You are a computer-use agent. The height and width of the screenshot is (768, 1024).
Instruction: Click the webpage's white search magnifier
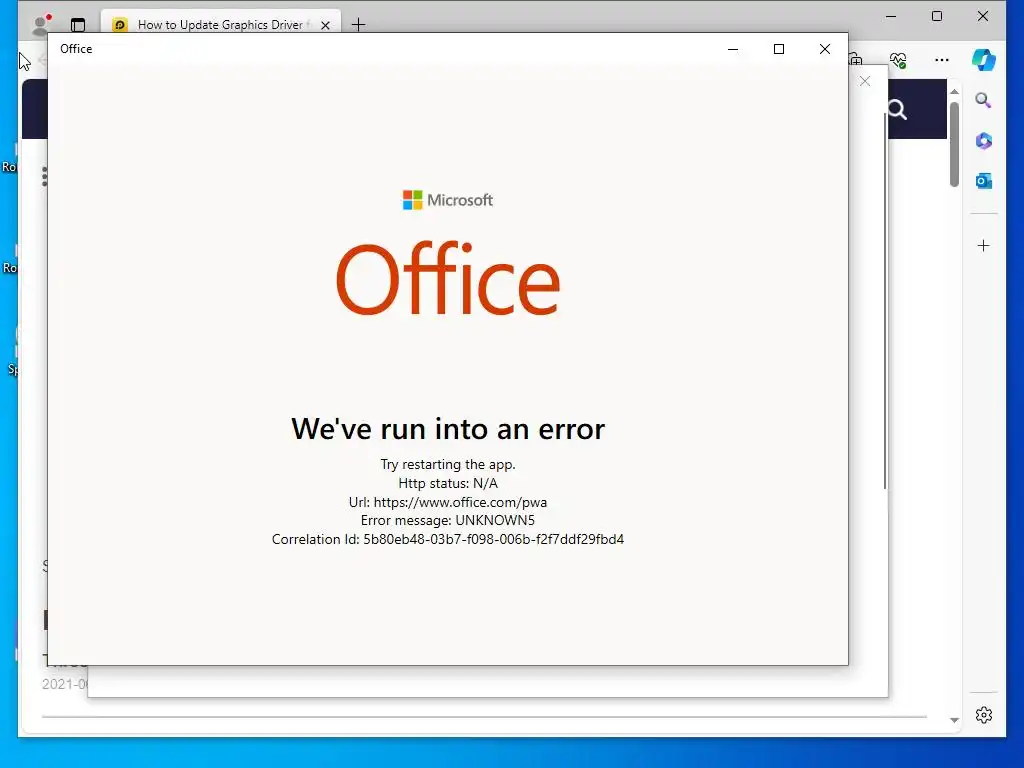click(897, 110)
